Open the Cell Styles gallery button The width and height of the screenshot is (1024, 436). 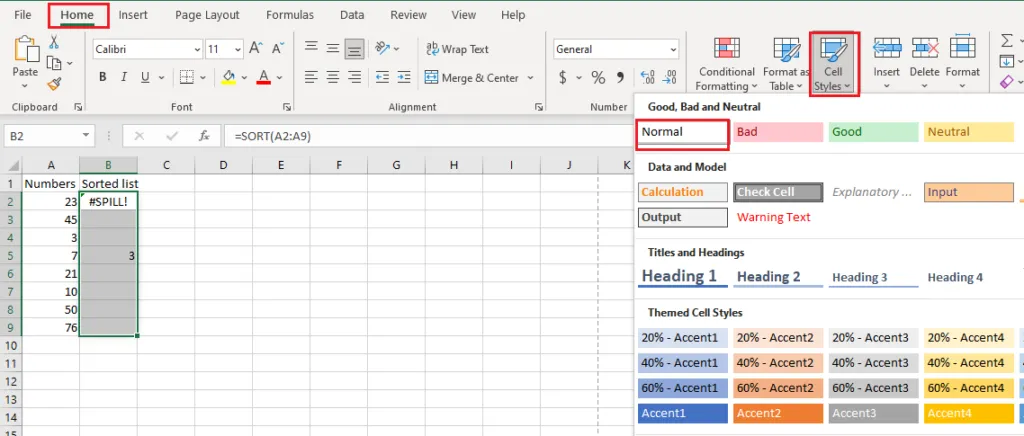click(x=834, y=63)
